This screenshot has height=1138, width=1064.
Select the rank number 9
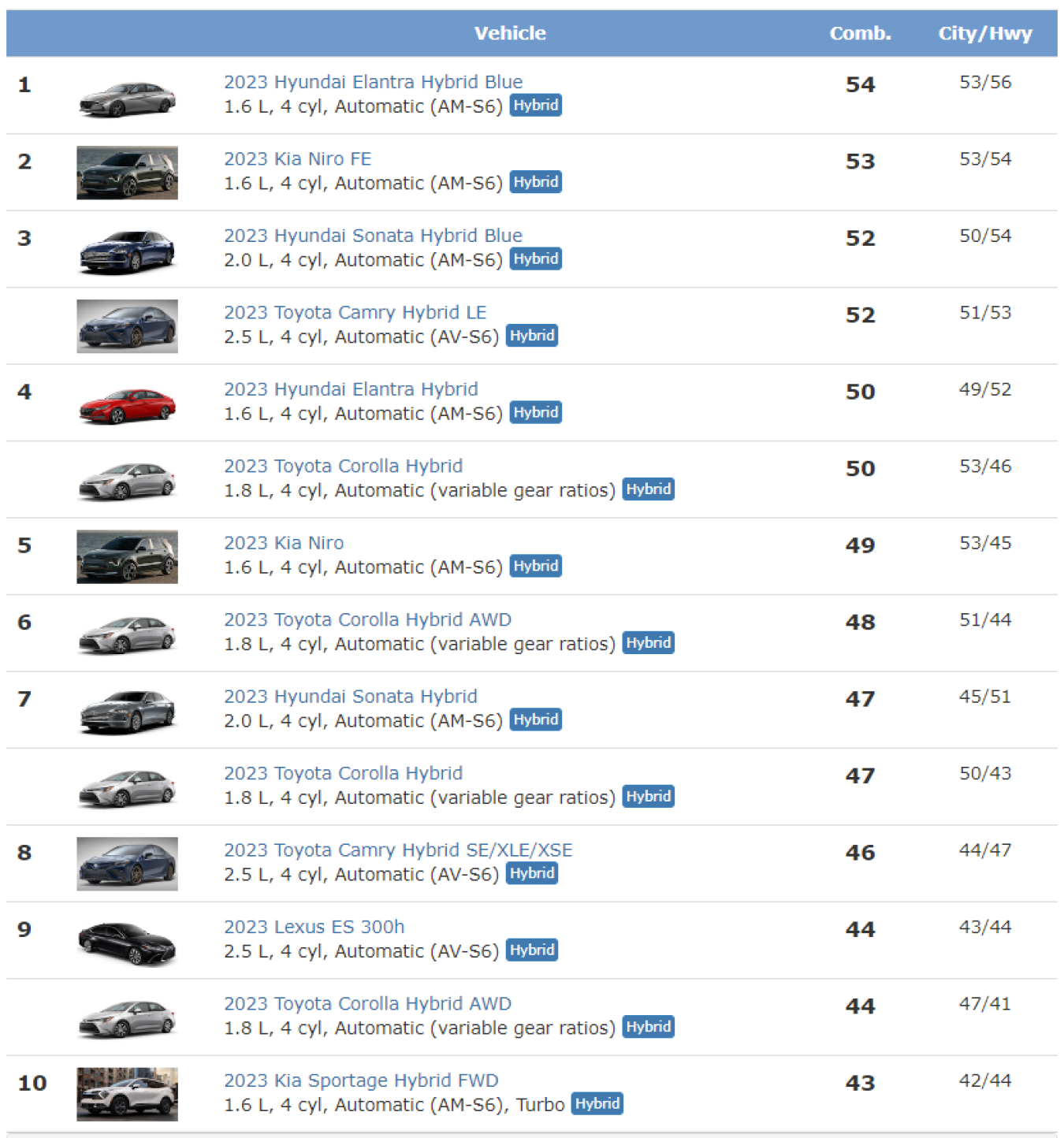click(x=24, y=930)
